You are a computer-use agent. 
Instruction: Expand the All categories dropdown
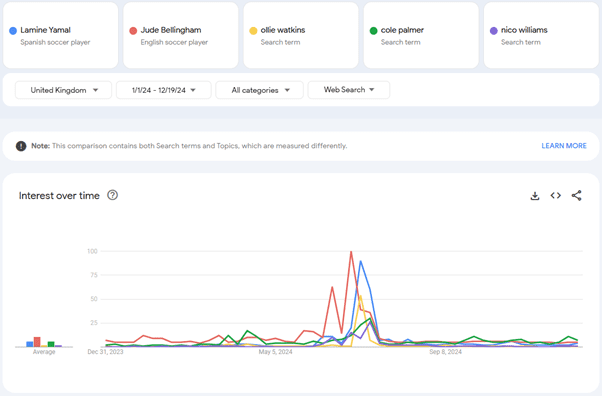260,90
